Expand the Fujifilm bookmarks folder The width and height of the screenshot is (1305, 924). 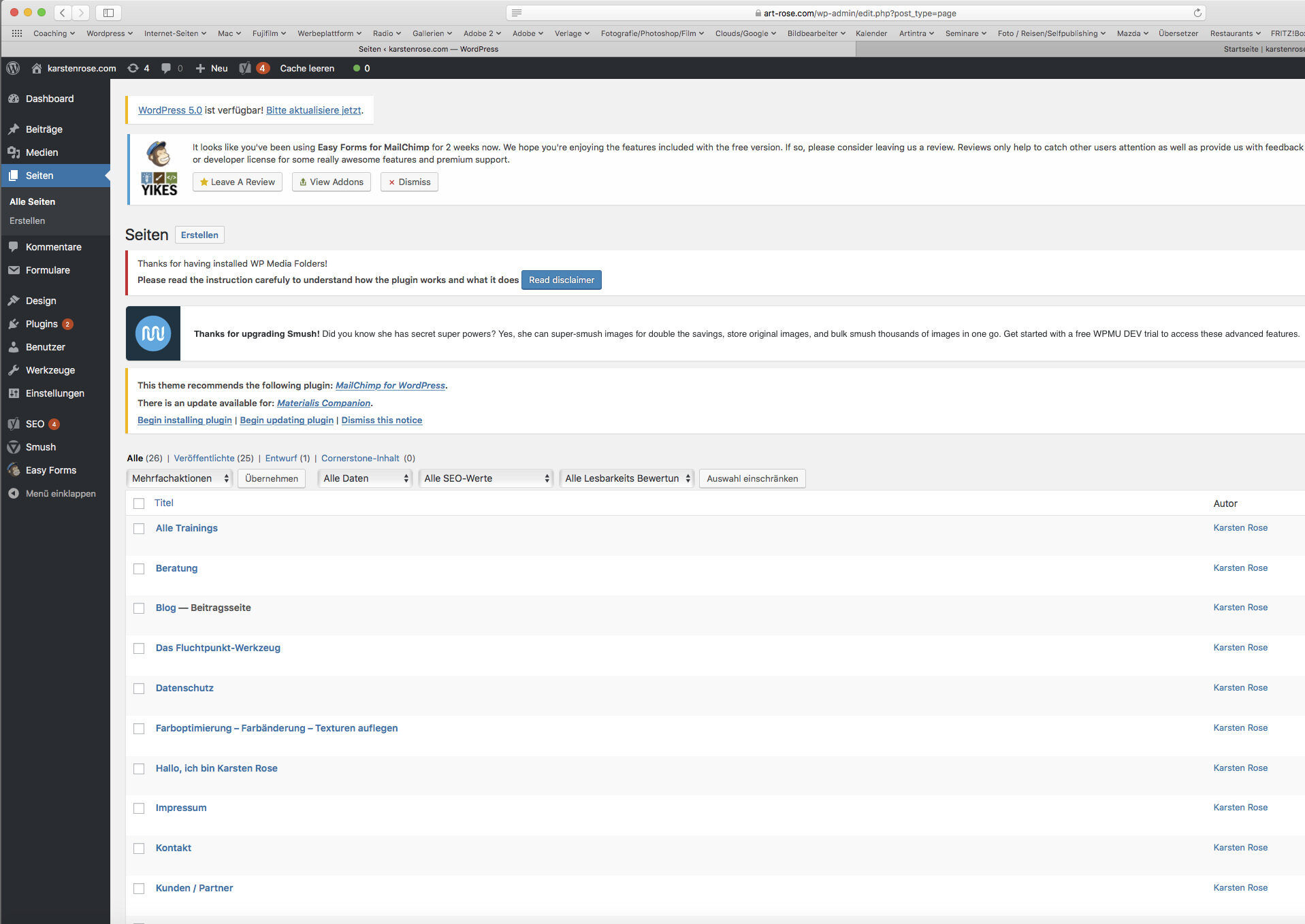point(269,33)
